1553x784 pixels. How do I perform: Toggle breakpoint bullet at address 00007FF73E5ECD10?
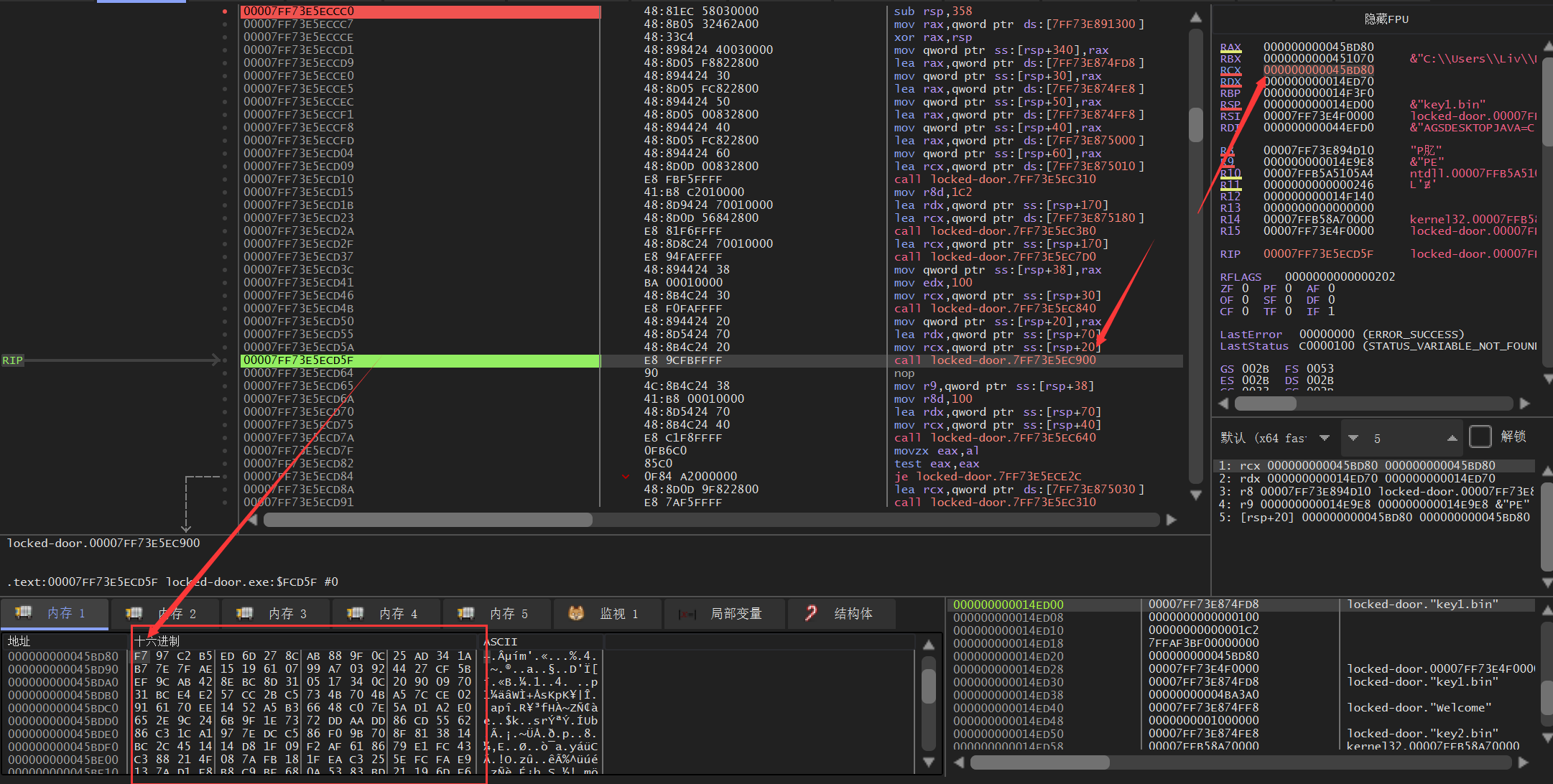[x=225, y=179]
